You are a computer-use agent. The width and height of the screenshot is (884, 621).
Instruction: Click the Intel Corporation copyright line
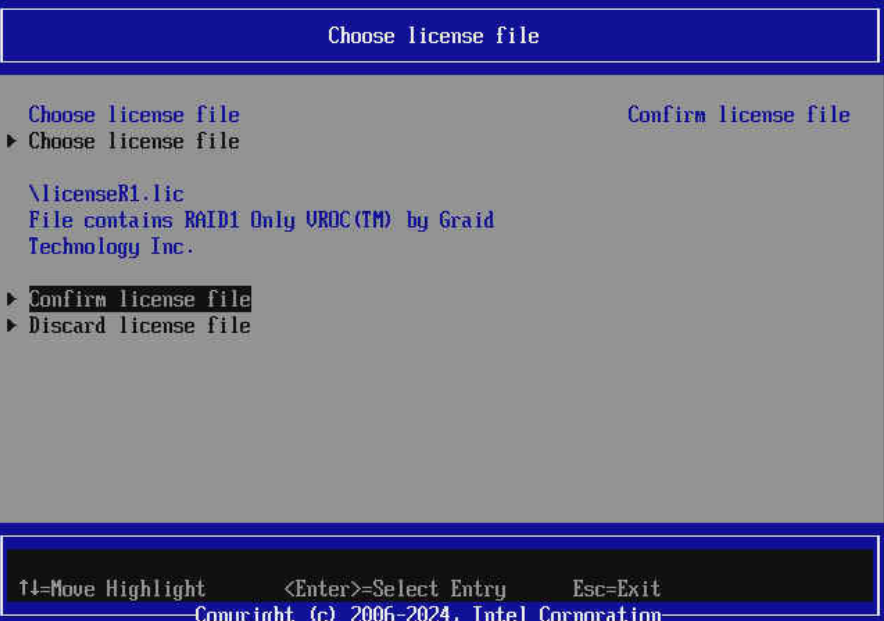428,613
